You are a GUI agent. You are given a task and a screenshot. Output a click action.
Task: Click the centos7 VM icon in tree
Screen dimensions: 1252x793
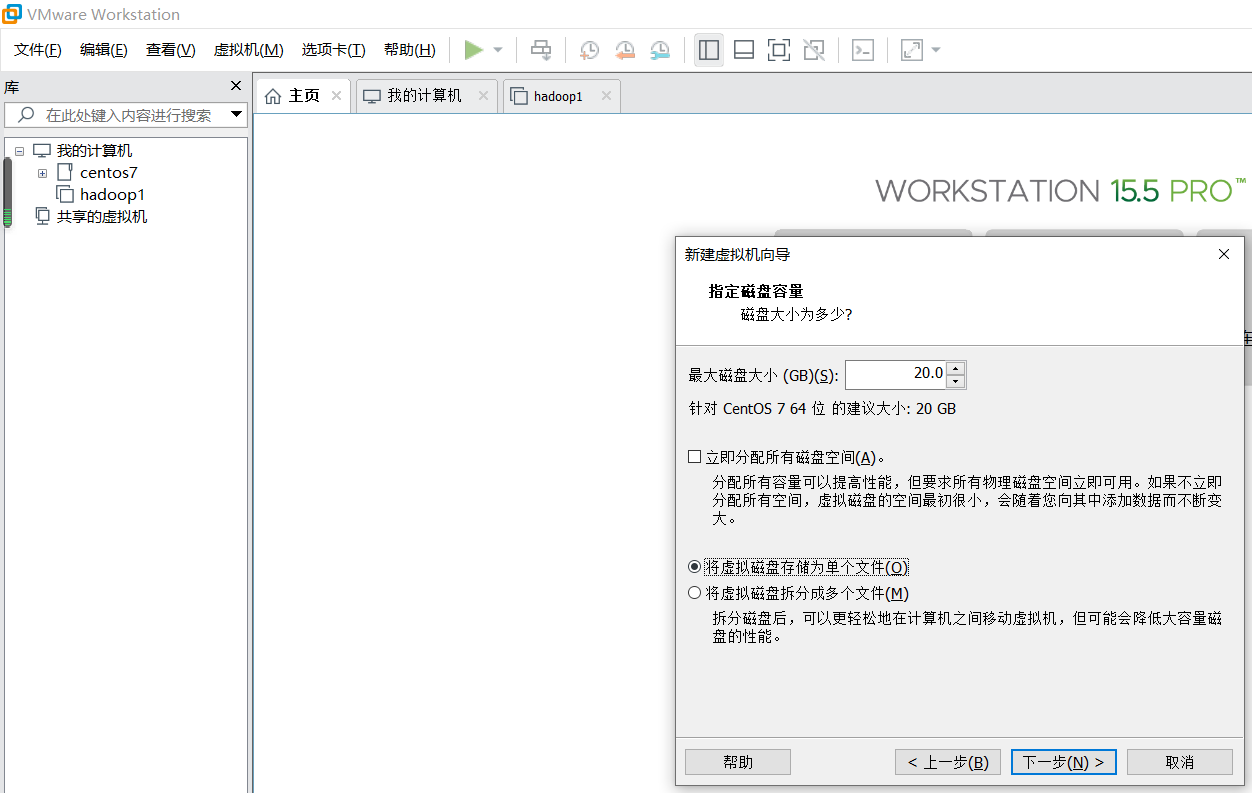click(x=64, y=172)
